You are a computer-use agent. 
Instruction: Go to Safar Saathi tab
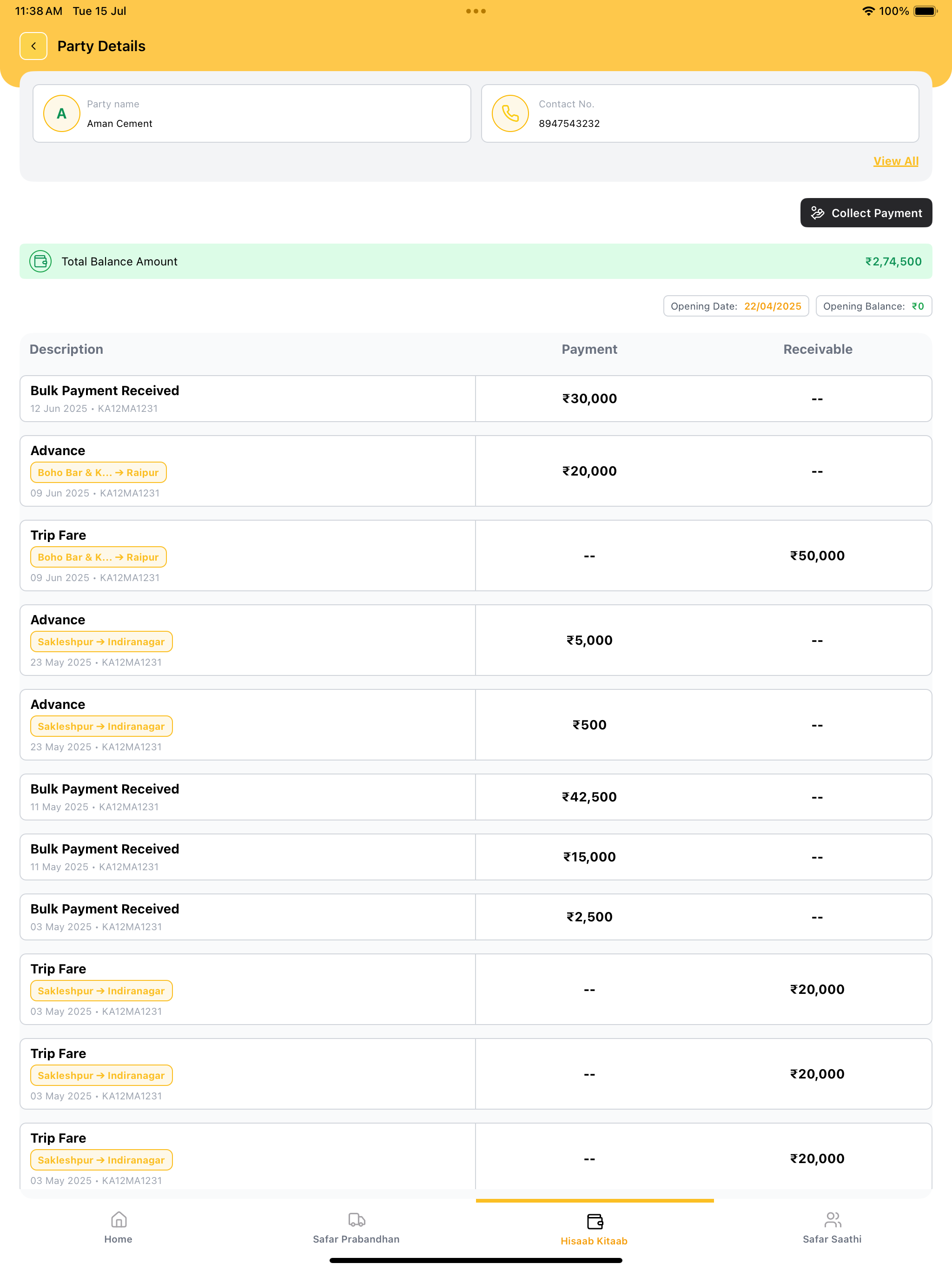point(832,1228)
